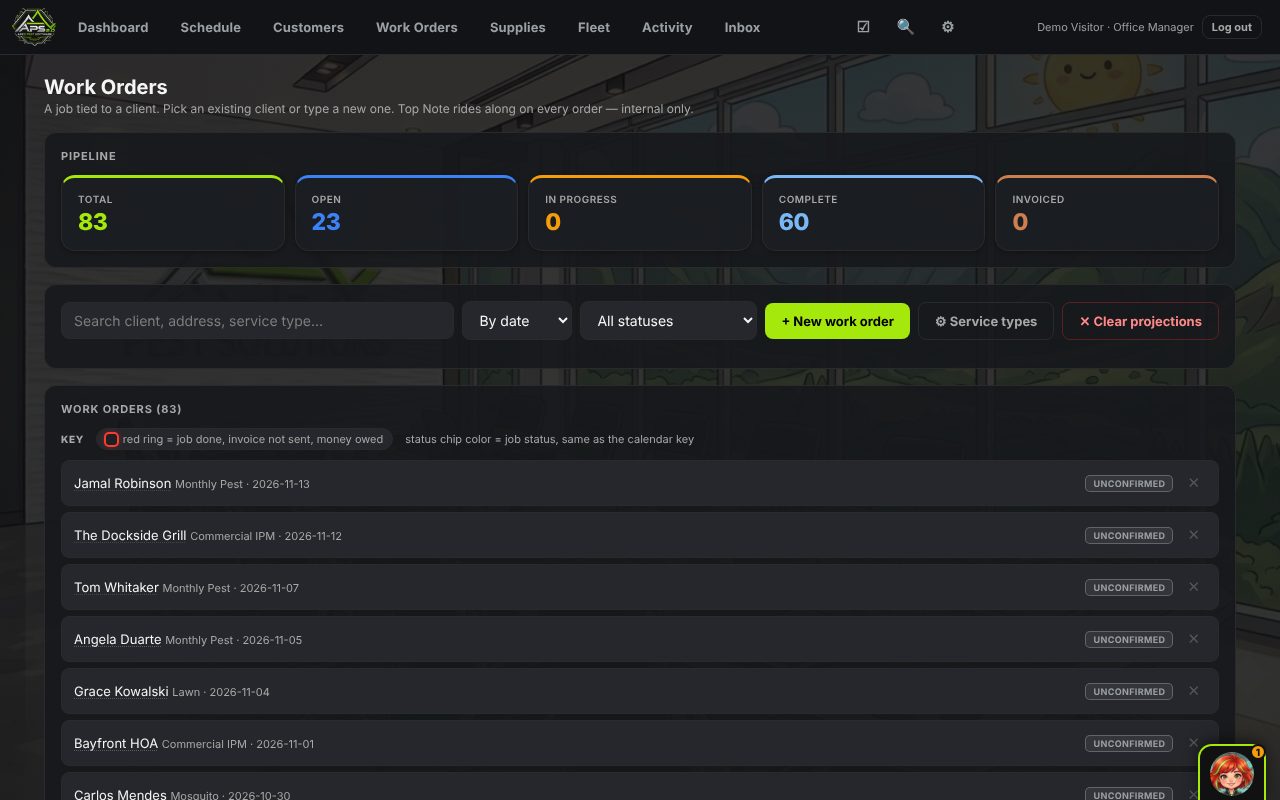Click Jamal Robinson's Unconfirmed status chip
This screenshot has height=800, width=1280.
[1129, 483]
